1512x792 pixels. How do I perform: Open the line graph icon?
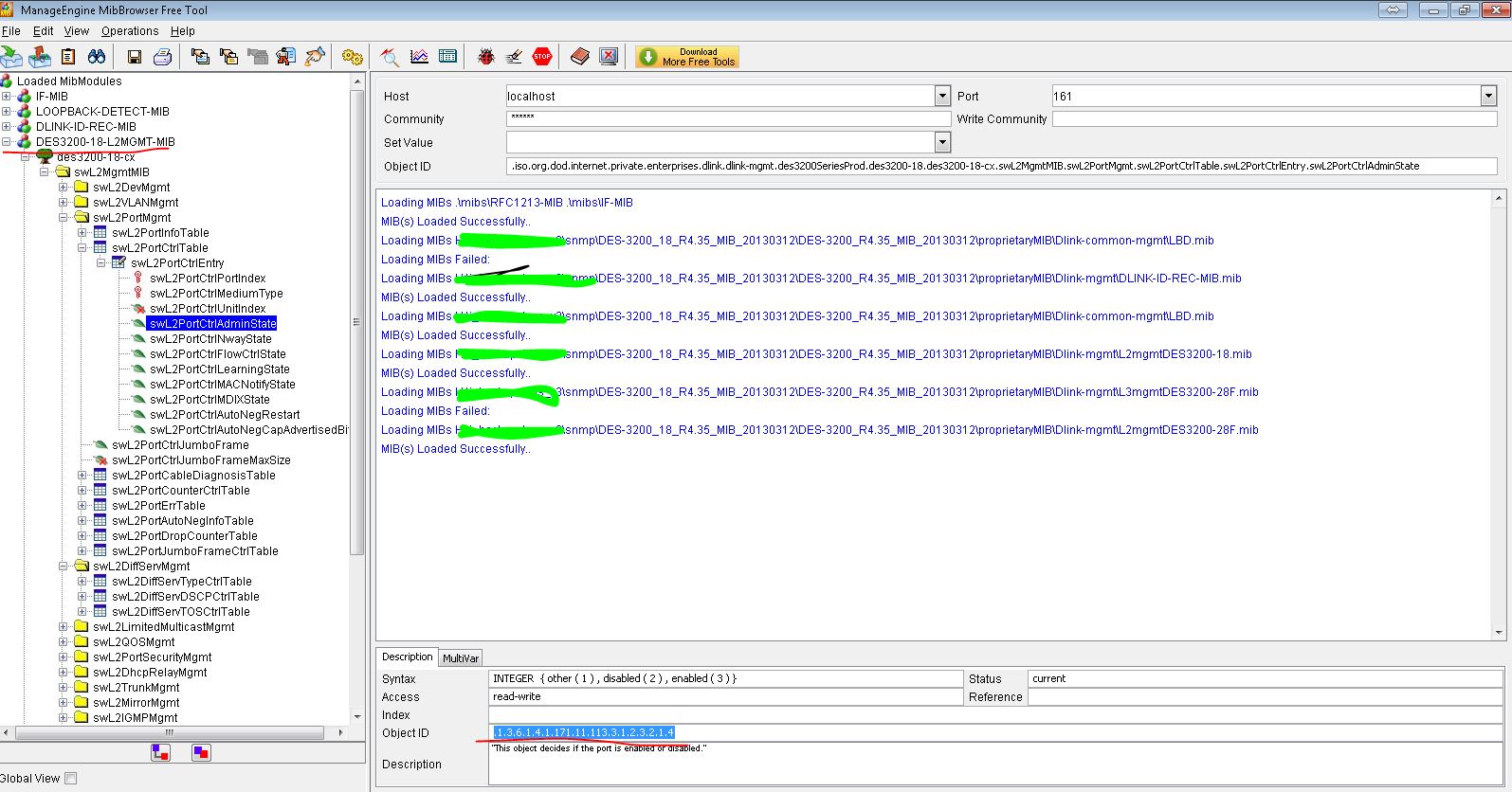point(419,57)
